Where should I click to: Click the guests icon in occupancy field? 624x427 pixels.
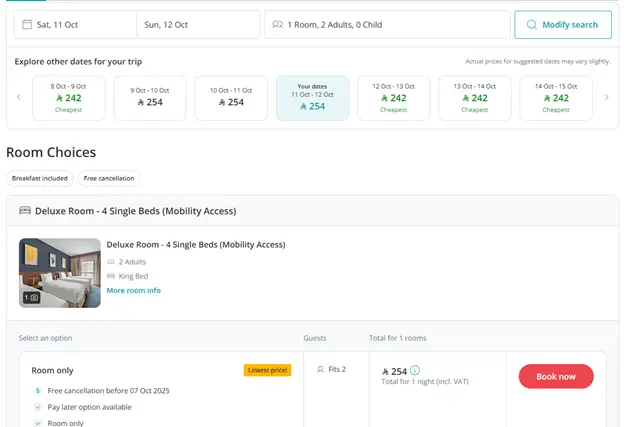click(x=277, y=24)
